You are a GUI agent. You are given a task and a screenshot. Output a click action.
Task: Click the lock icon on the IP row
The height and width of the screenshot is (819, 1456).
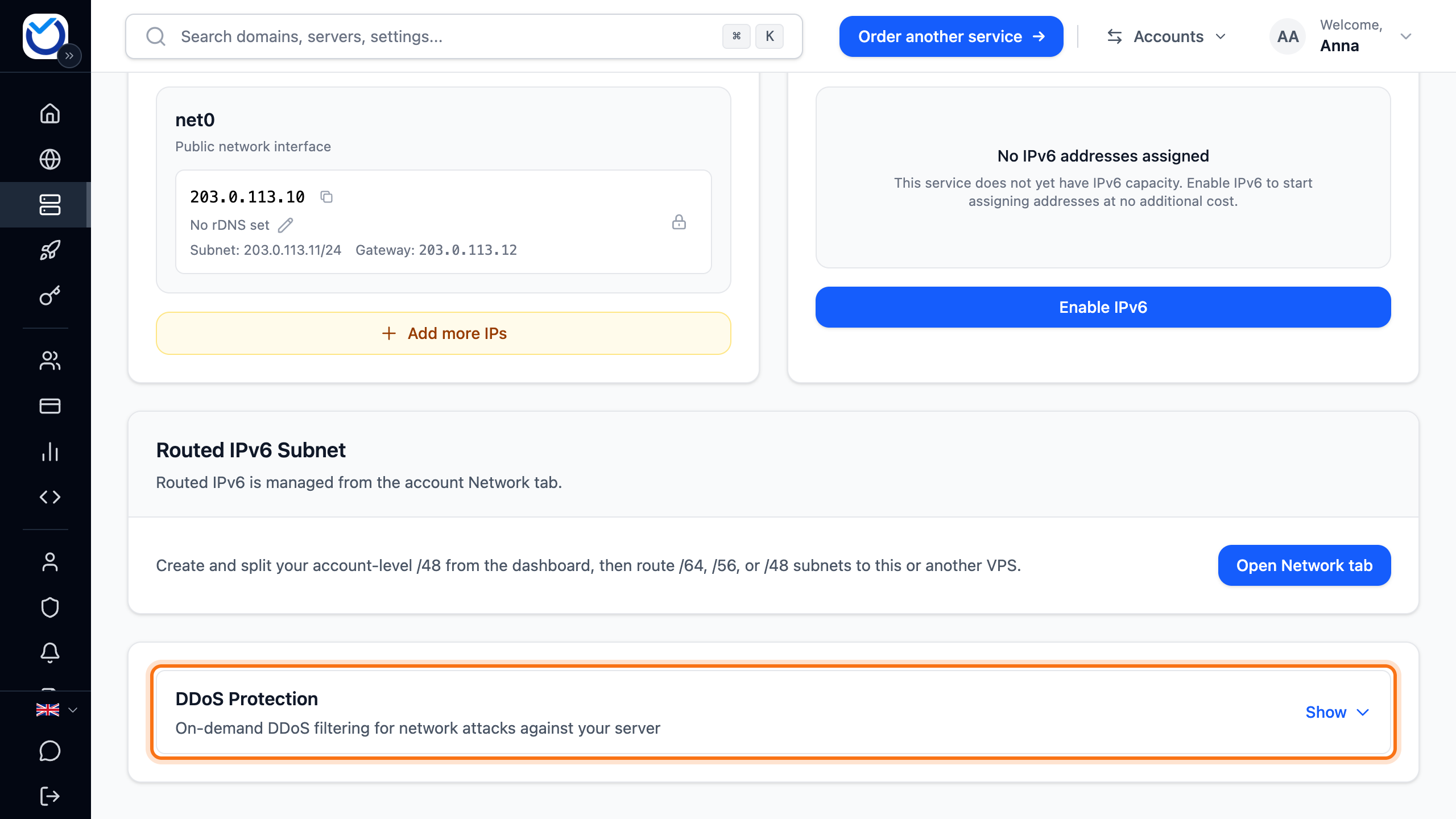point(679,222)
